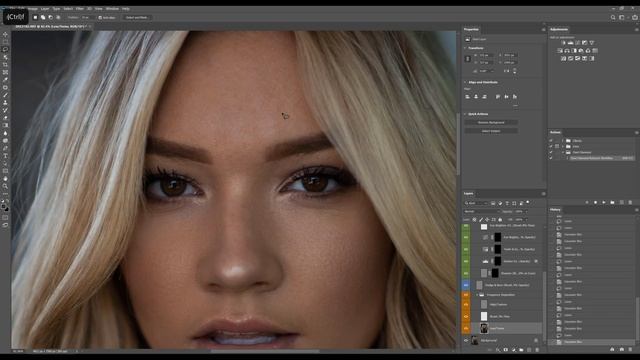The height and width of the screenshot is (360, 640).
Task: Open the layer blend mode dropdown
Action: pyautogui.click(x=482, y=211)
